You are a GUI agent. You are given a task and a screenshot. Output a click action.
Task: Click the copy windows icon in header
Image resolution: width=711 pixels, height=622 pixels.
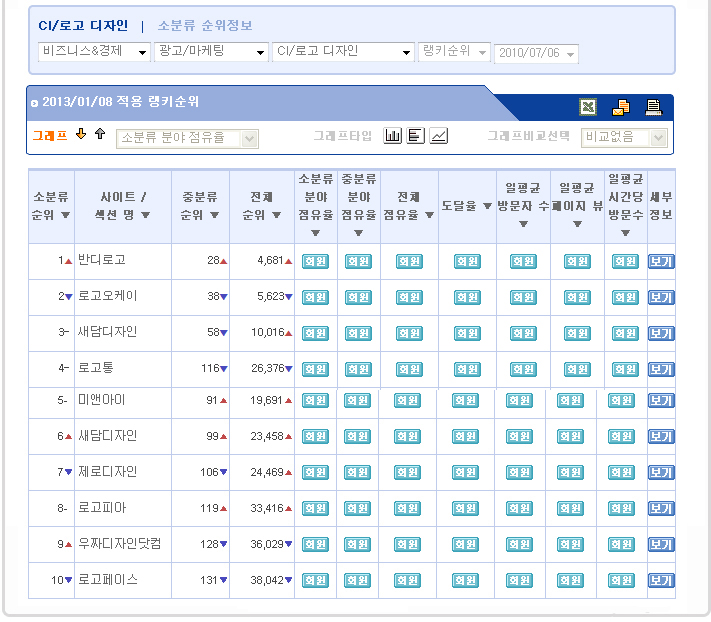click(621, 107)
